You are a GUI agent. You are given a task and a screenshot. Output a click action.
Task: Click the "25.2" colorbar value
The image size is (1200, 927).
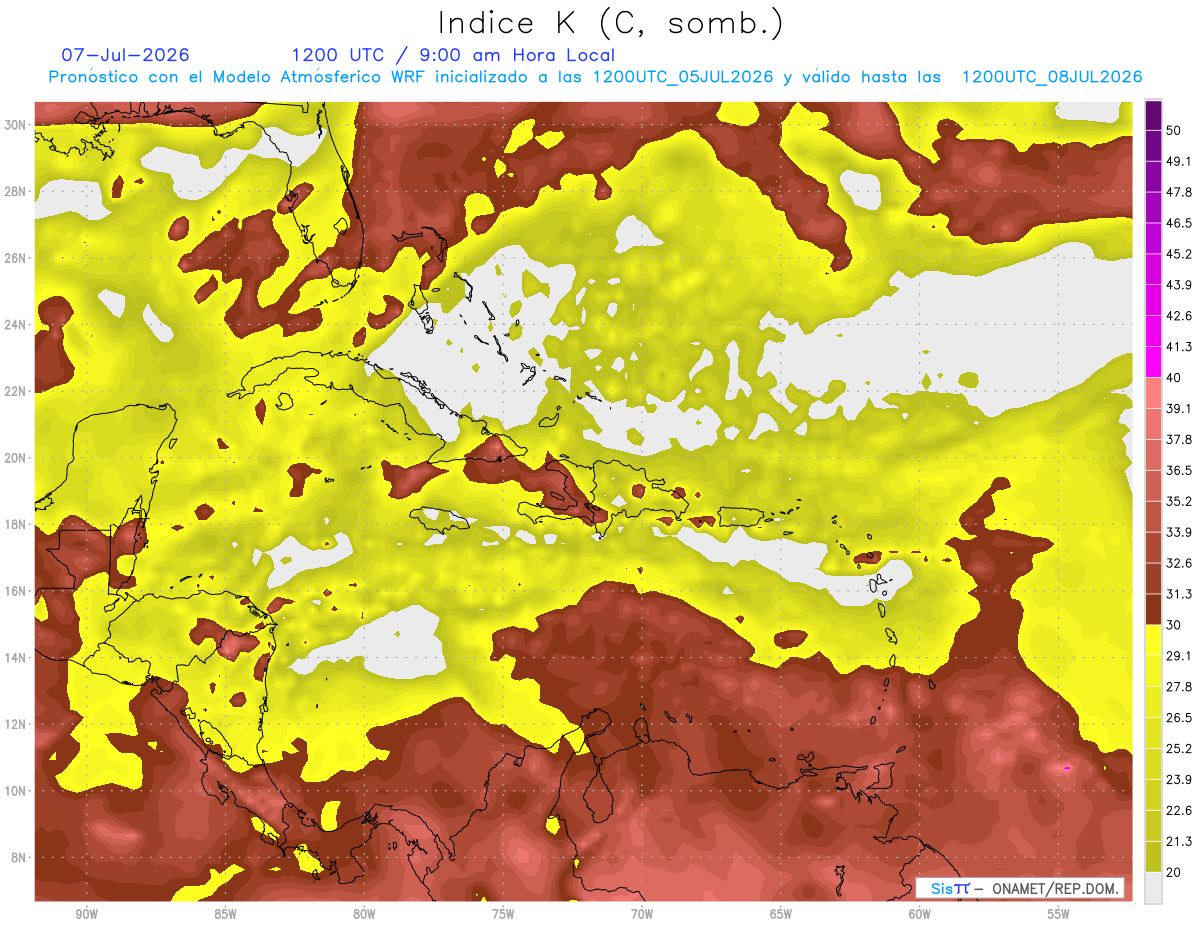pyautogui.click(x=1179, y=748)
